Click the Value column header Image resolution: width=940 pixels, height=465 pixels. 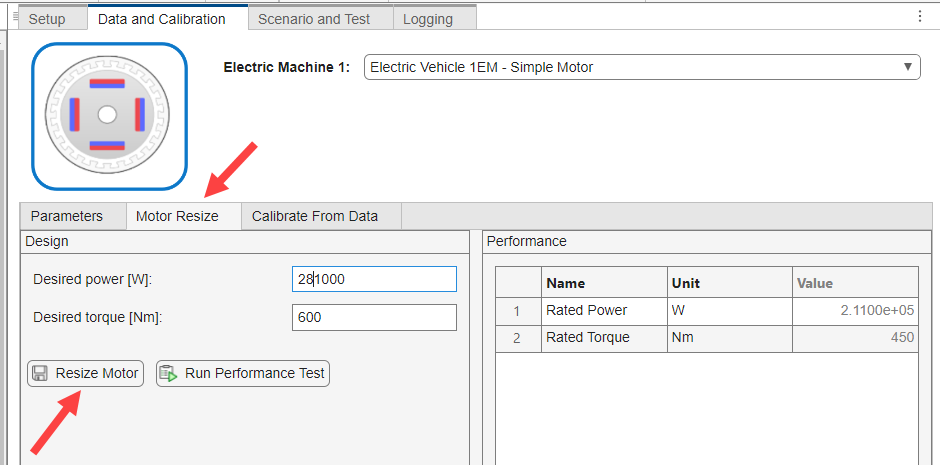855,283
